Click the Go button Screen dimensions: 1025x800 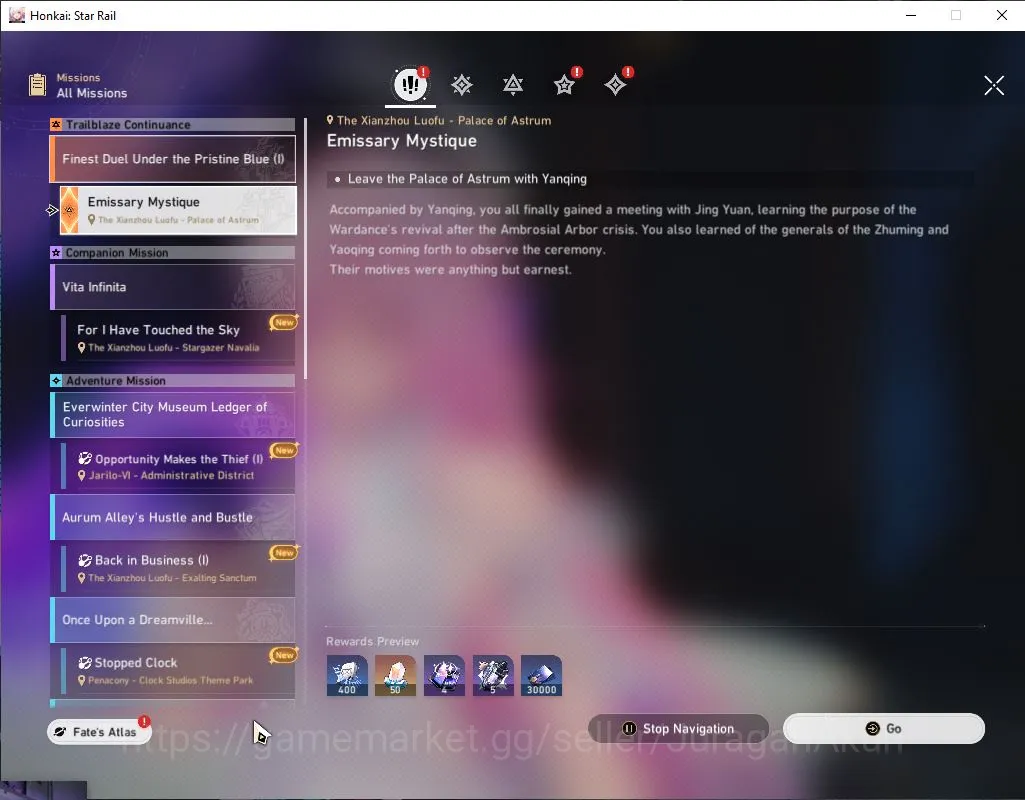[884, 728]
